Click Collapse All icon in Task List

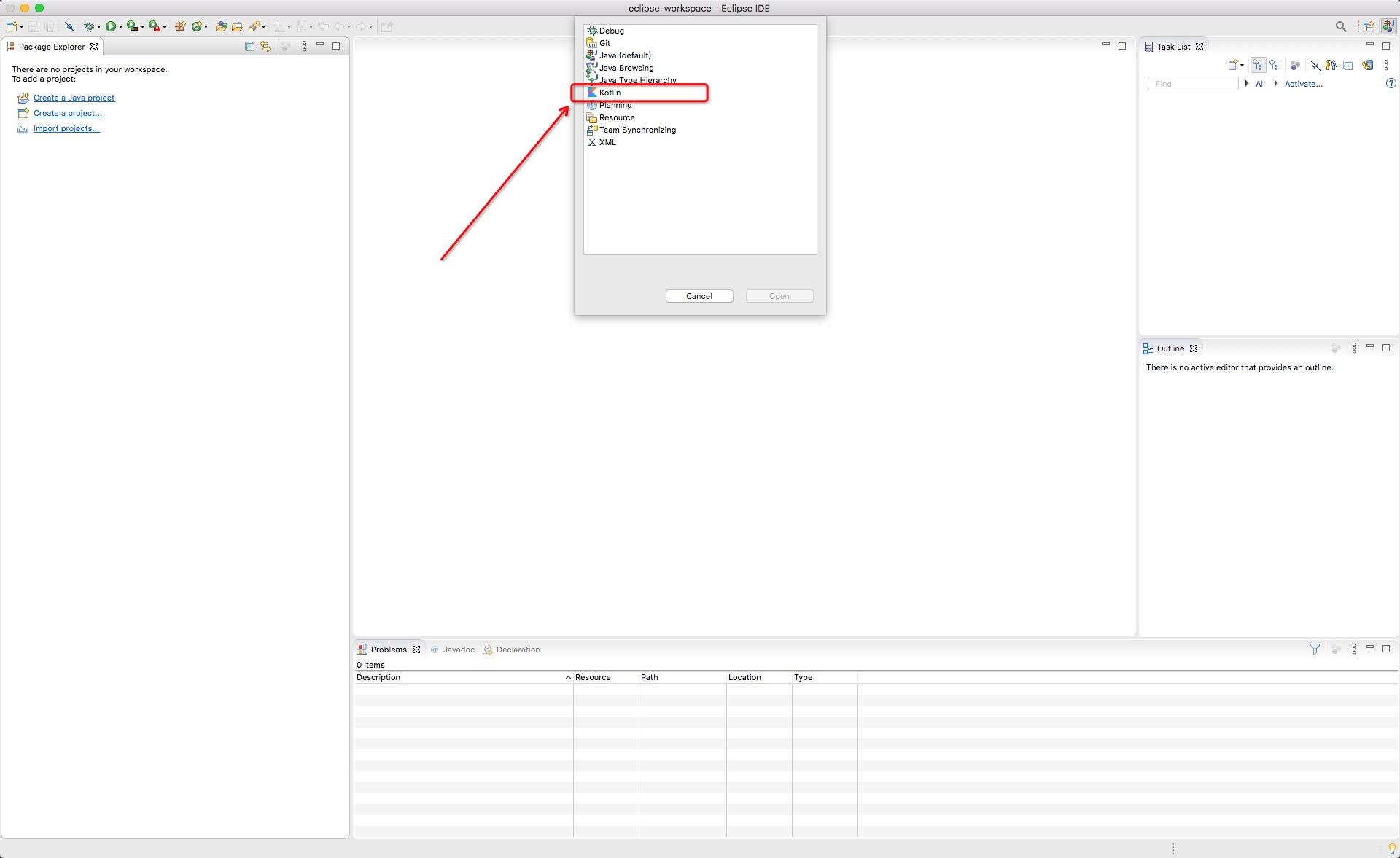tap(1348, 65)
